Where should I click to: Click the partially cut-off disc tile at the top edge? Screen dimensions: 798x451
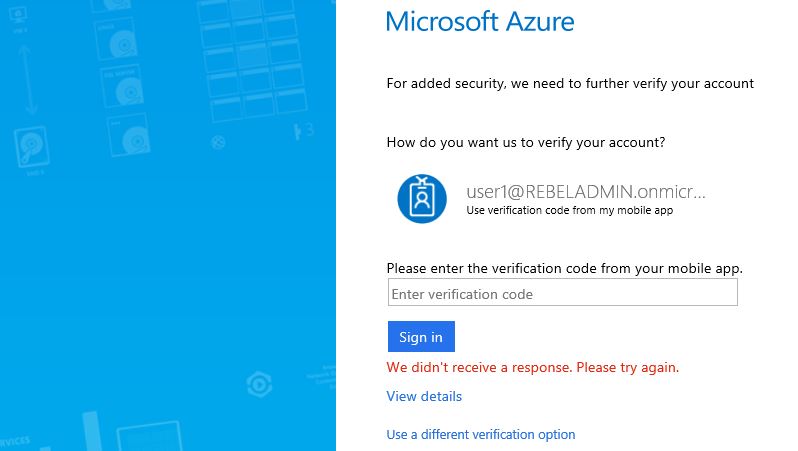click(110, 6)
